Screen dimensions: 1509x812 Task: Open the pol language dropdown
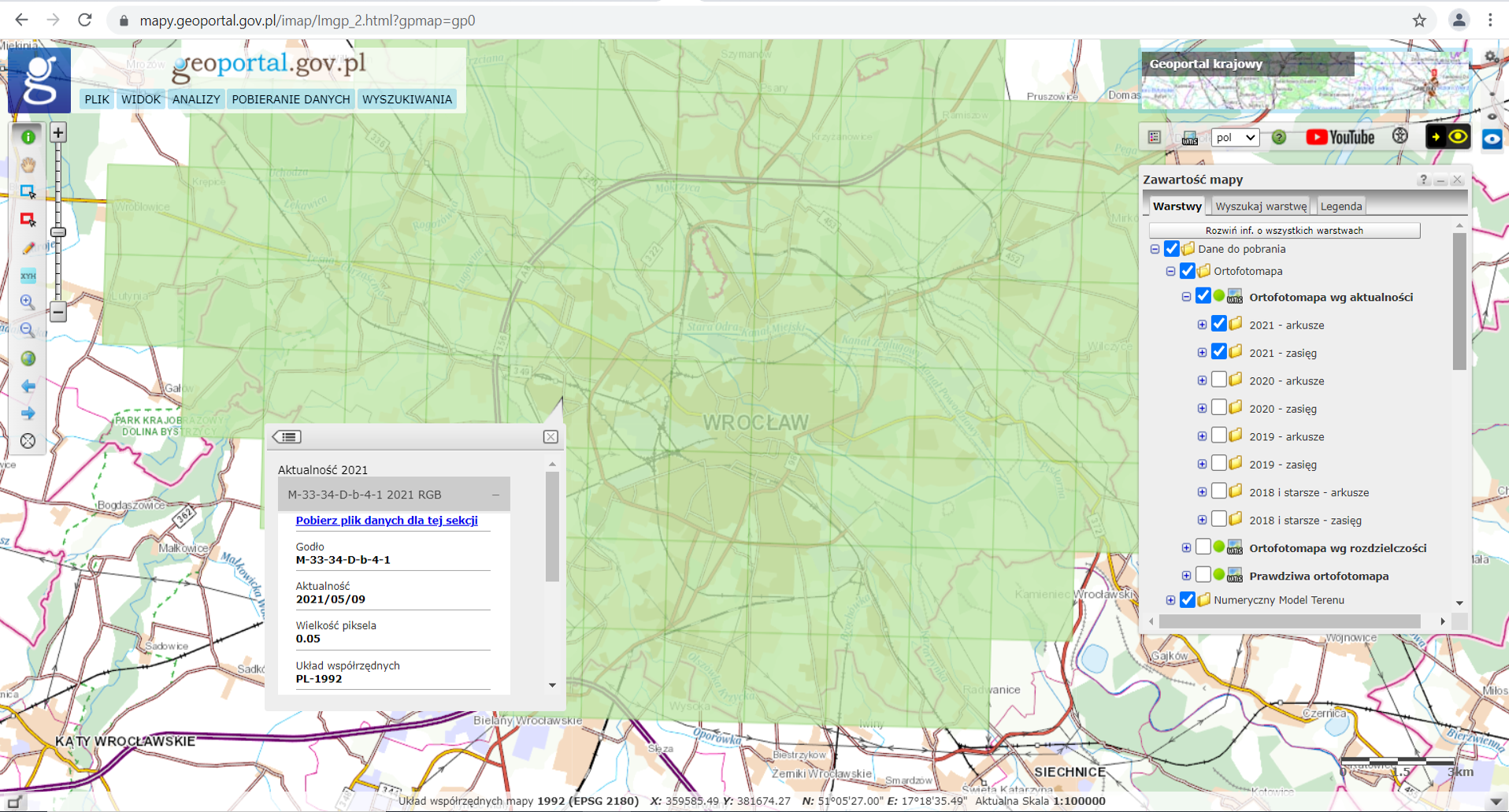(x=1234, y=137)
